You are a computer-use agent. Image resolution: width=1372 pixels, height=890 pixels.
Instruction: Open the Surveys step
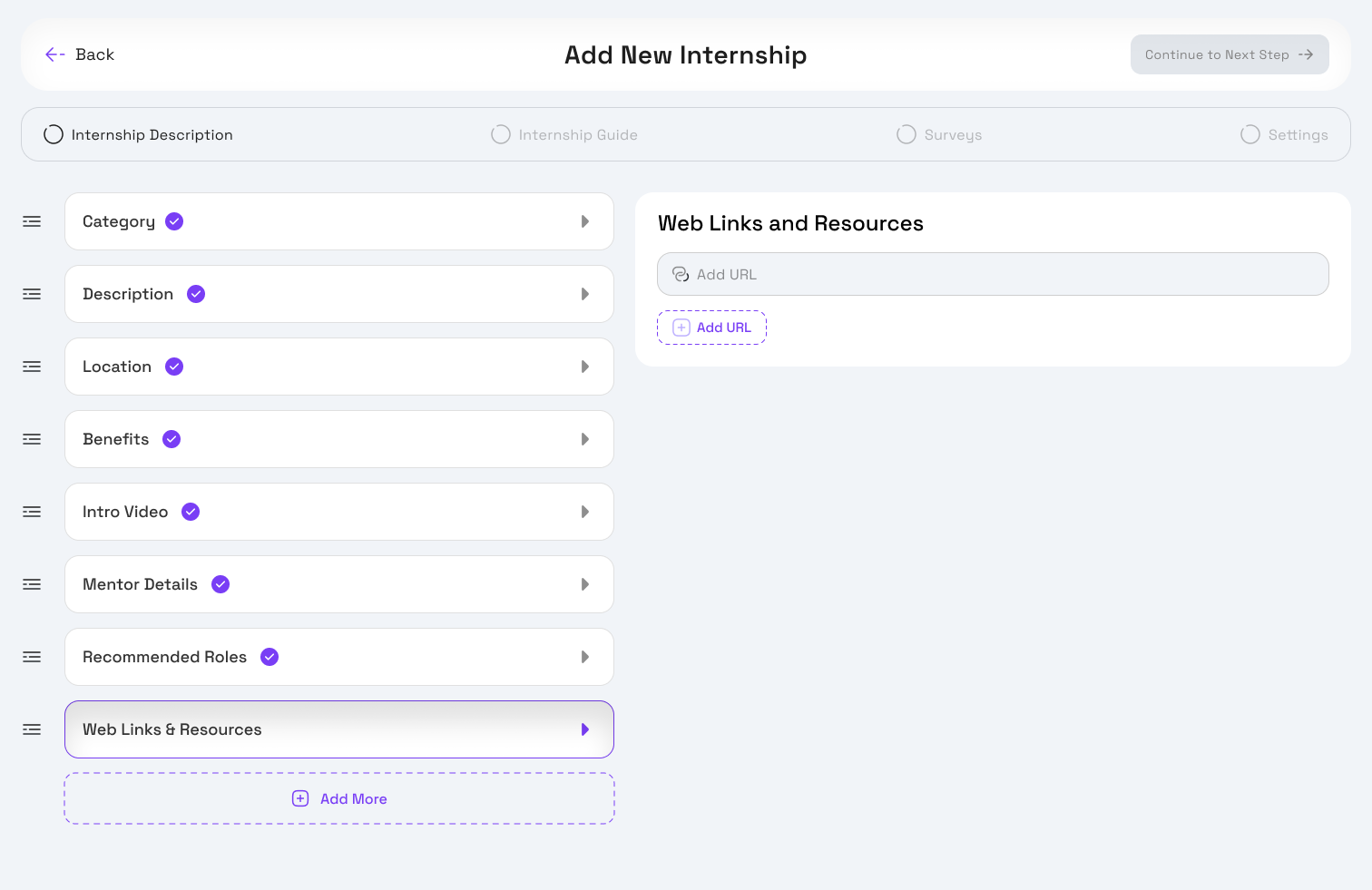point(939,134)
